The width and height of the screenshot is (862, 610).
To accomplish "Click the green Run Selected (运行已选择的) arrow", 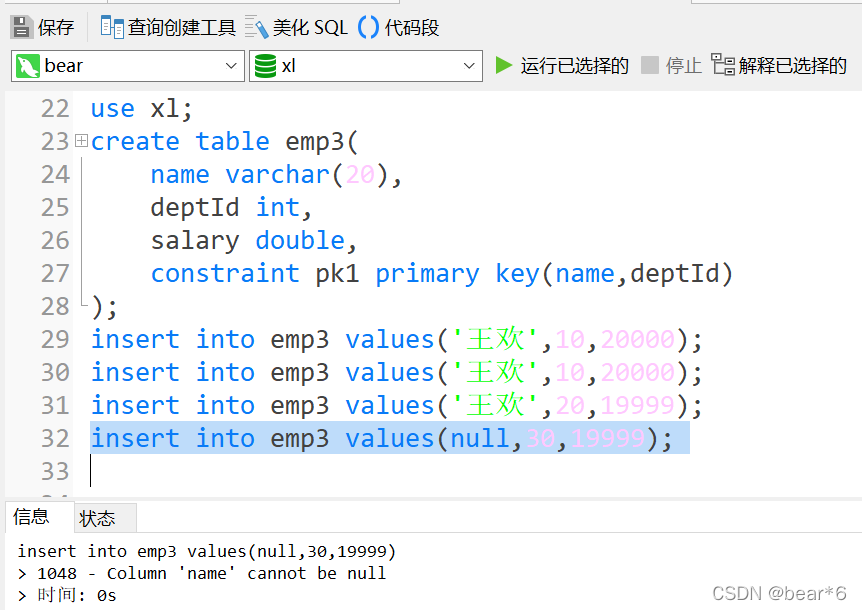I will click(504, 65).
